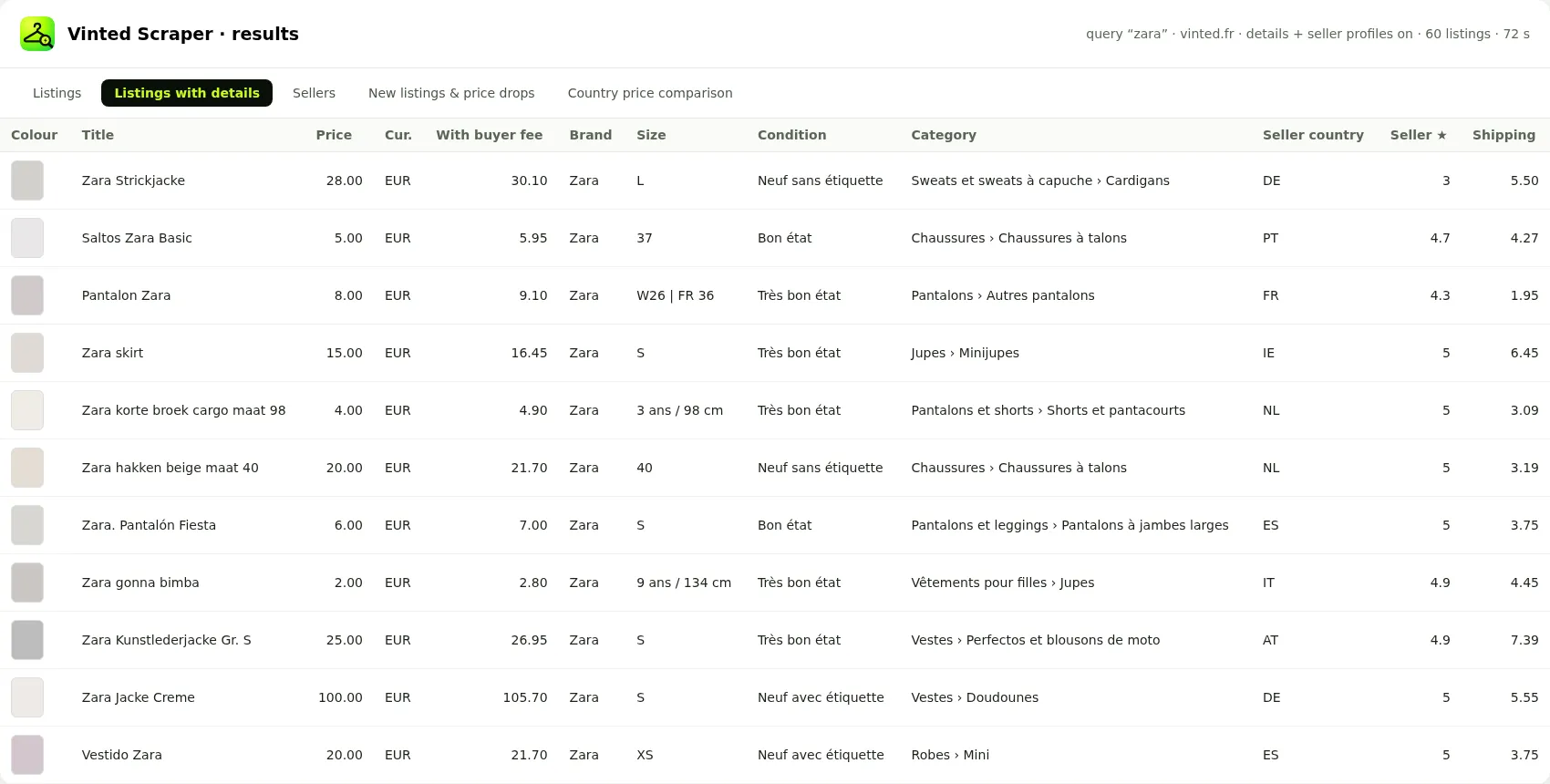
Task: Click the Condition column header
Action: pyautogui.click(x=791, y=135)
